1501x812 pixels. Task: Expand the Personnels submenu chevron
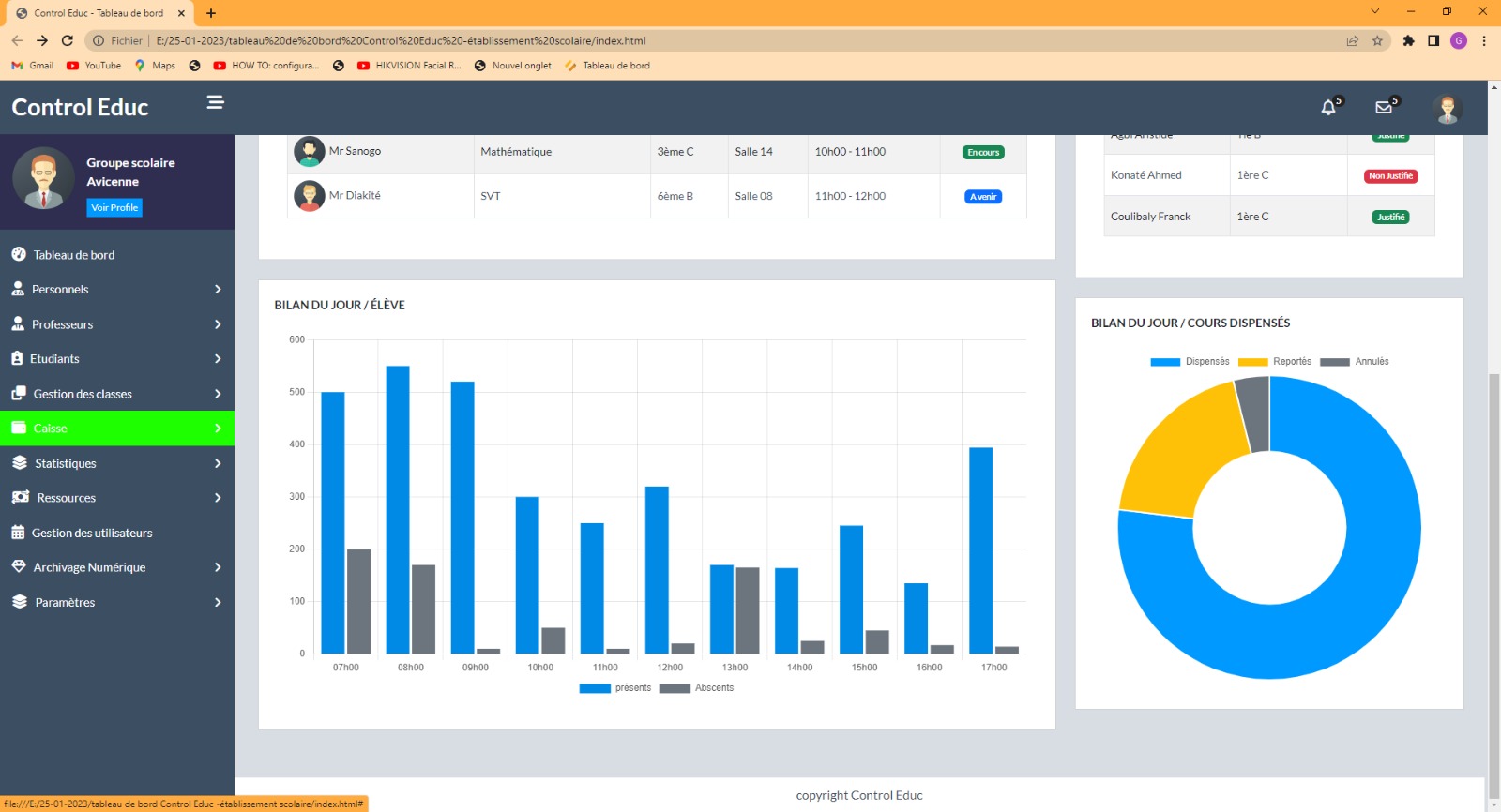(218, 290)
